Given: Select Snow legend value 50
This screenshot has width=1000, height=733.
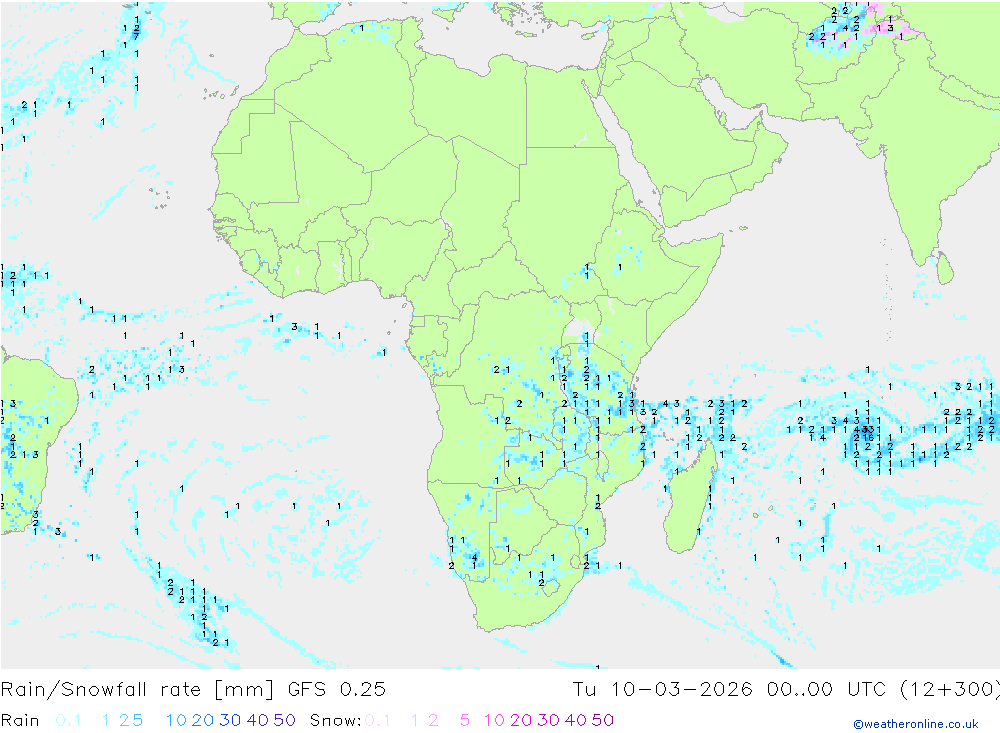Looking at the screenshot, I should coord(603,720).
